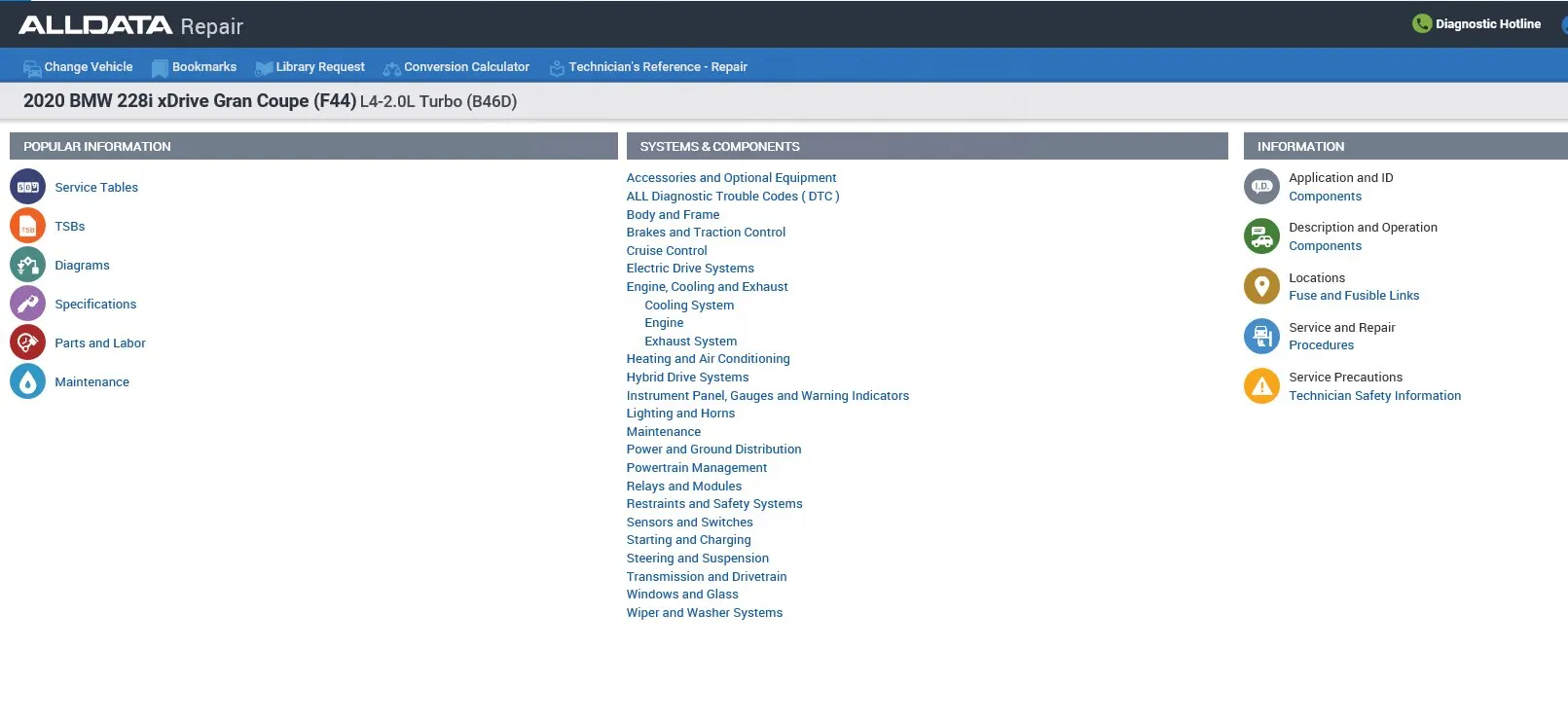Screen dimensions: 1568x722
Task: Select Cooling System sub-item
Action: coord(689,305)
